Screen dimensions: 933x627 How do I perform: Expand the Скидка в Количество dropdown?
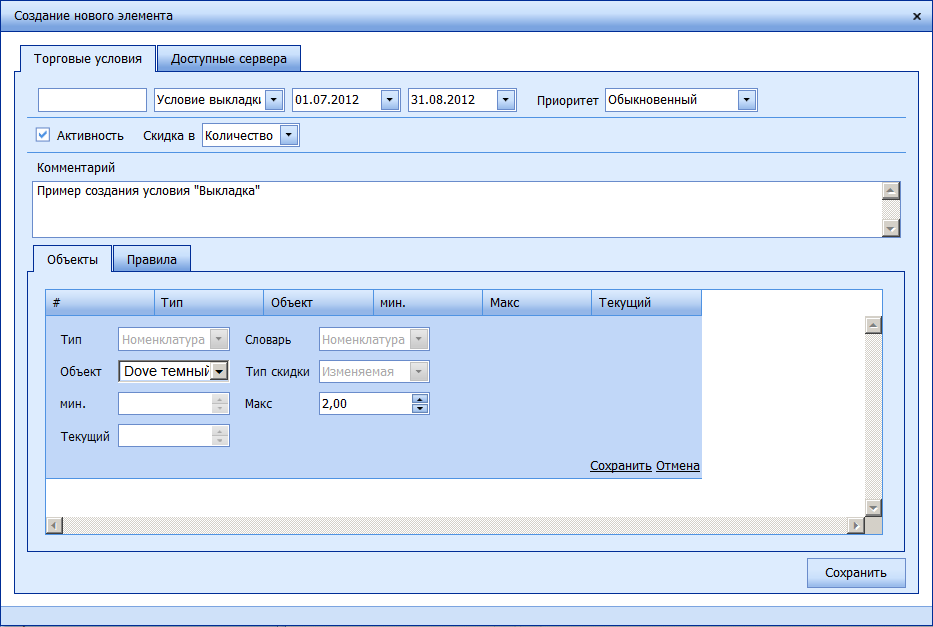point(289,135)
